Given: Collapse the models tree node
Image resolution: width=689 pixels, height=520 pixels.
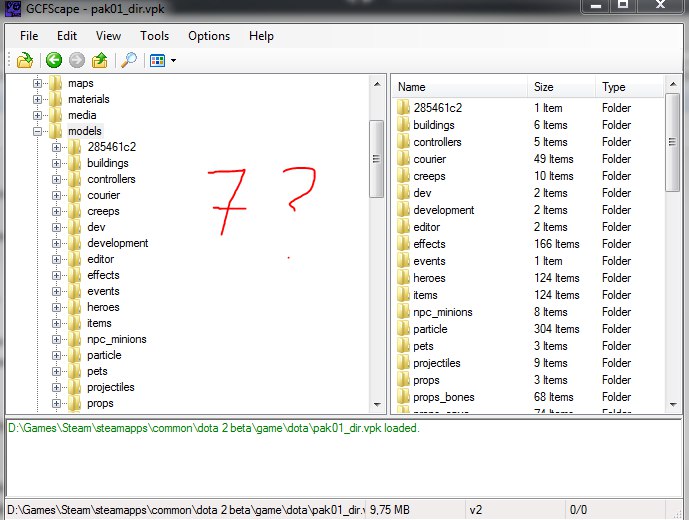Looking at the screenshot, I should pos(38,131).
